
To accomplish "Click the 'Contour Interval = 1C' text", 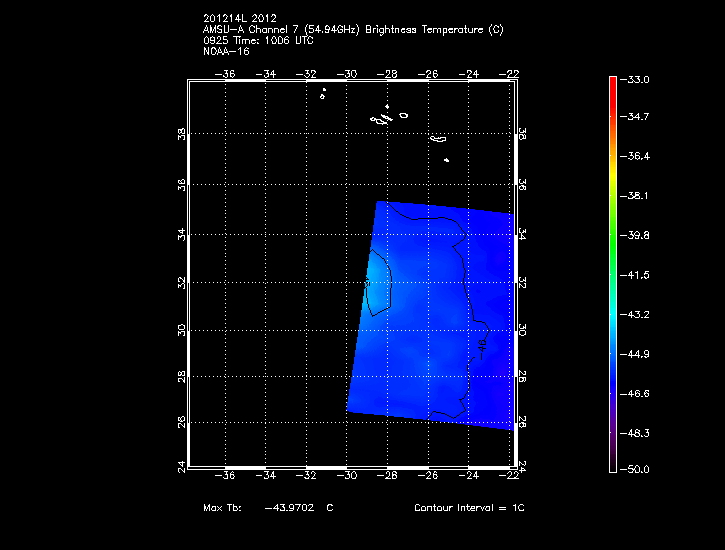I will tap(469, 508).
